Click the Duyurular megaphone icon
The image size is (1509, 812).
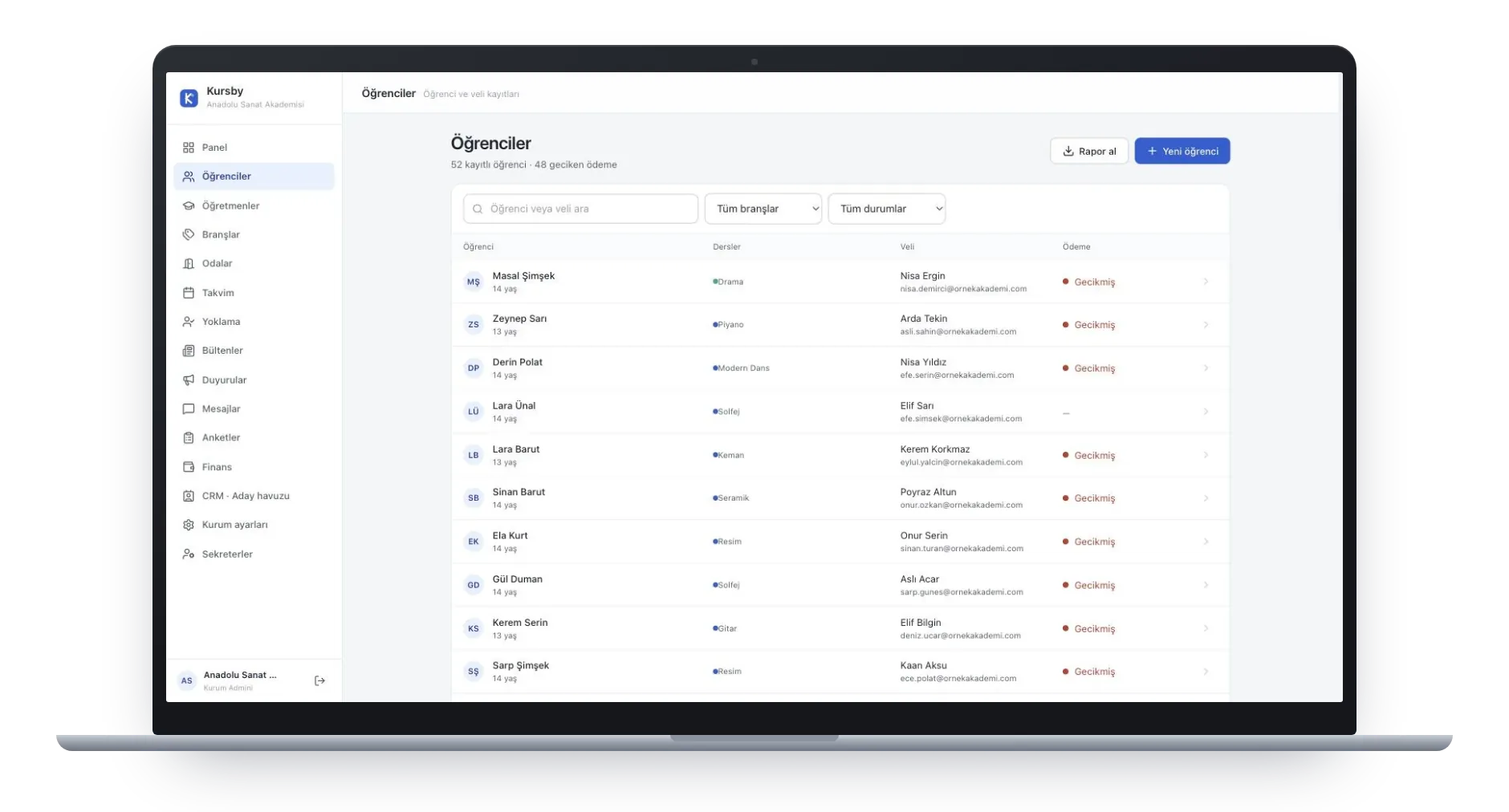(x=189, y=380)
